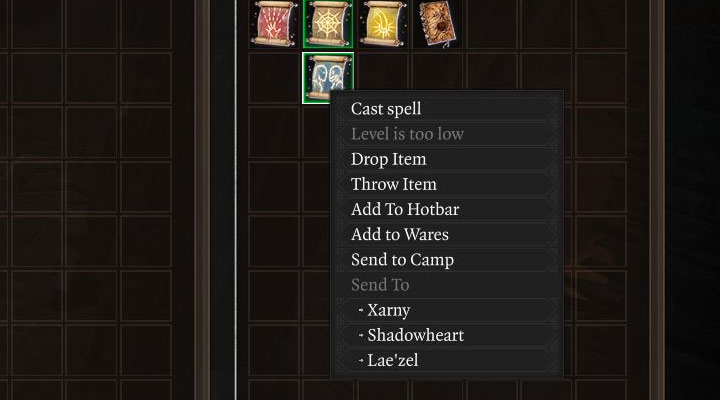Select the spider web scroll

coord(328,23)
